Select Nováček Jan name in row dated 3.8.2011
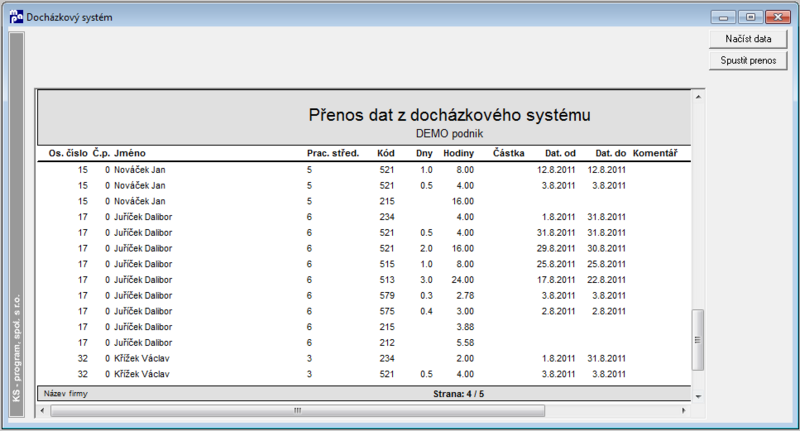The width and height of the screenshot is (800, 431). 139,186
